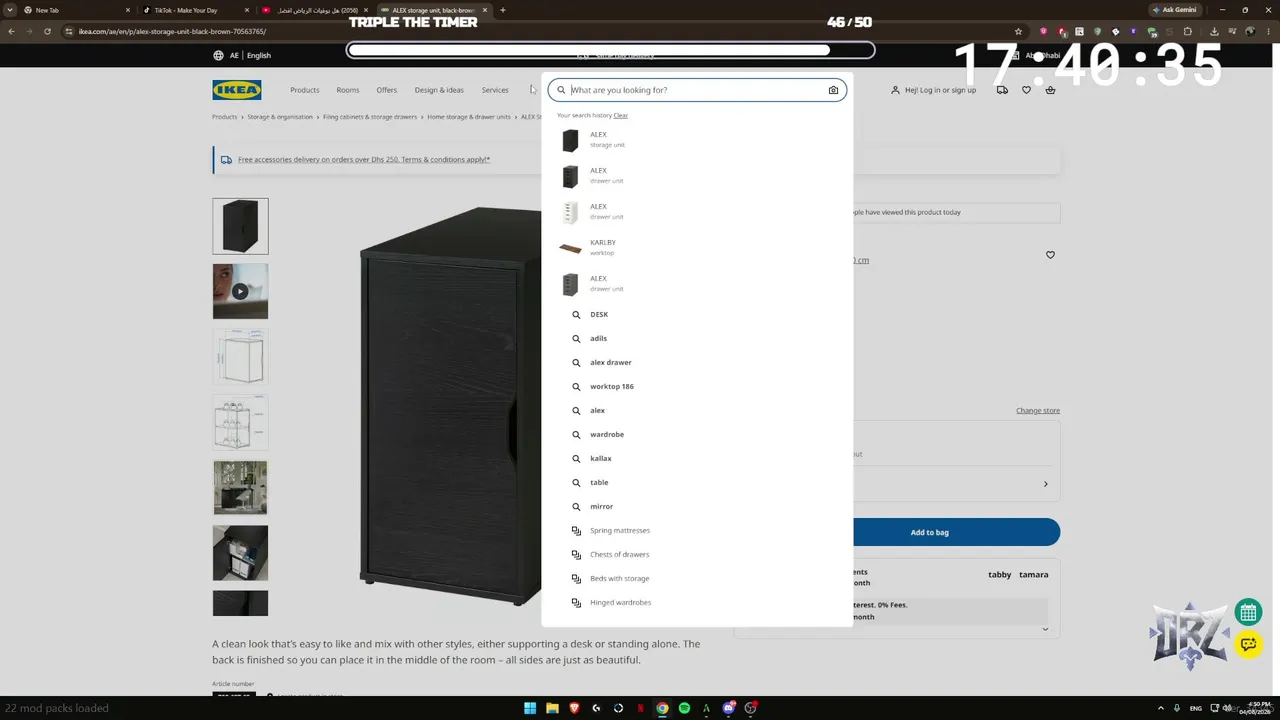Open Discord from the taskbar
This screenshot has width=1280, height=720.
pyautogui.click(x=728, y=708)
